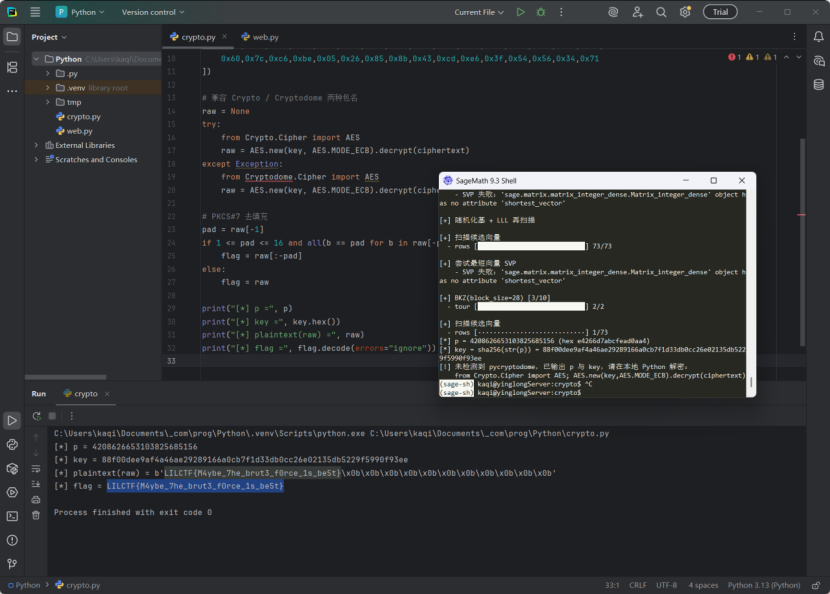Run the current file with the green play icon
This screenshot has width=830, height=594.
[x=520, y=12]
